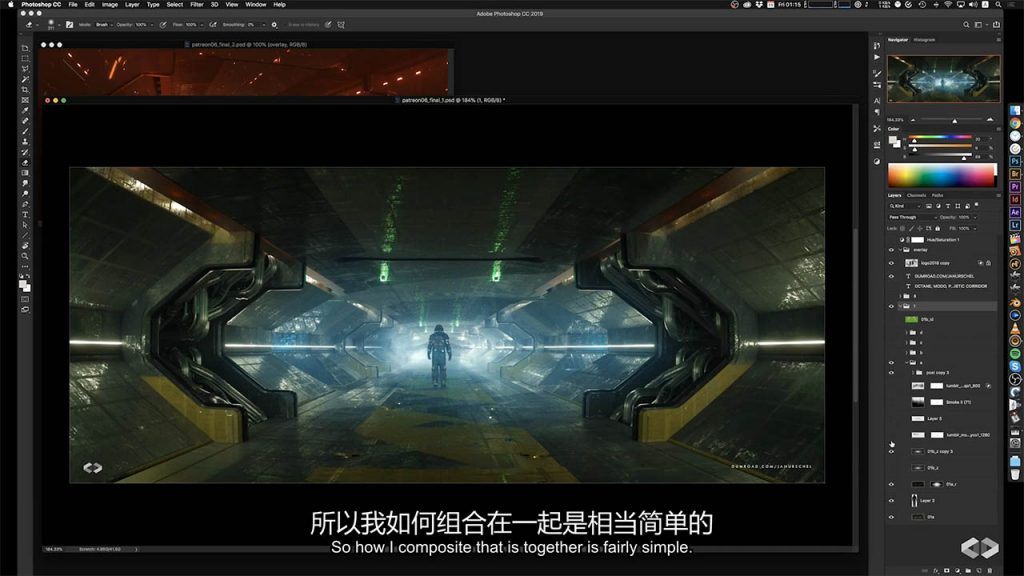This screenshot has height=576, width=1024.
Task: Select the Zoom tool
Action: [x=25, y=256]
